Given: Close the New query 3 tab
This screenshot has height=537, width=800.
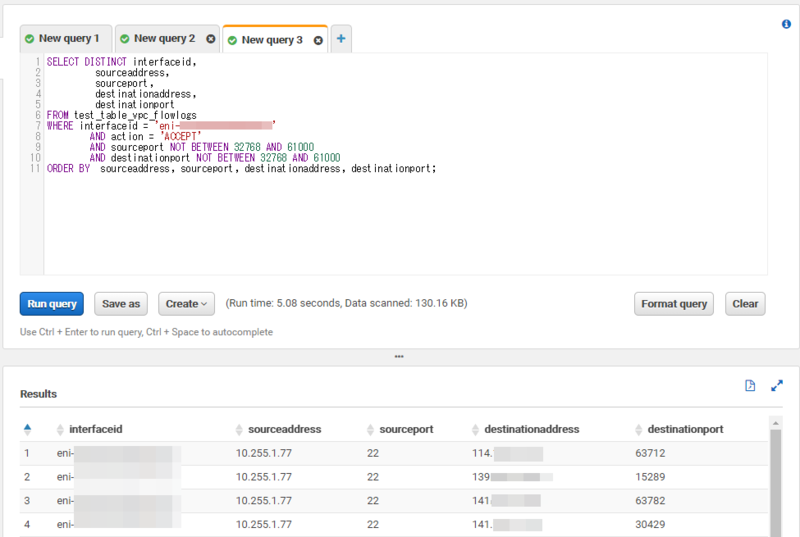Looking at the screenshot, I should point(318,40).
